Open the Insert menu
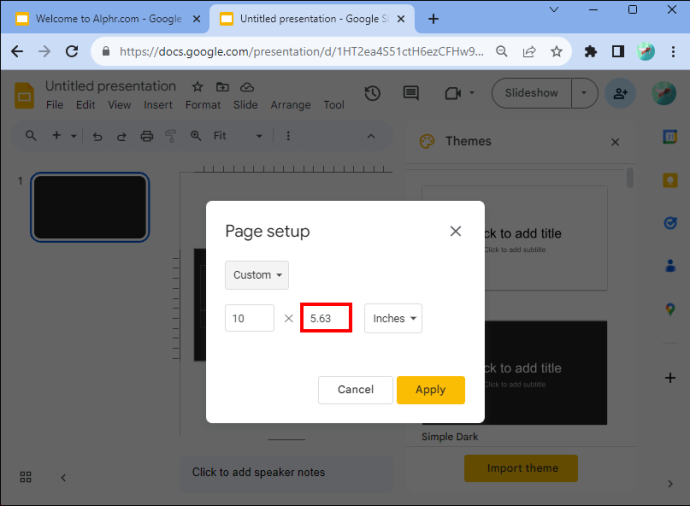Viewport: 690px width, 506px height. point(158,105)
